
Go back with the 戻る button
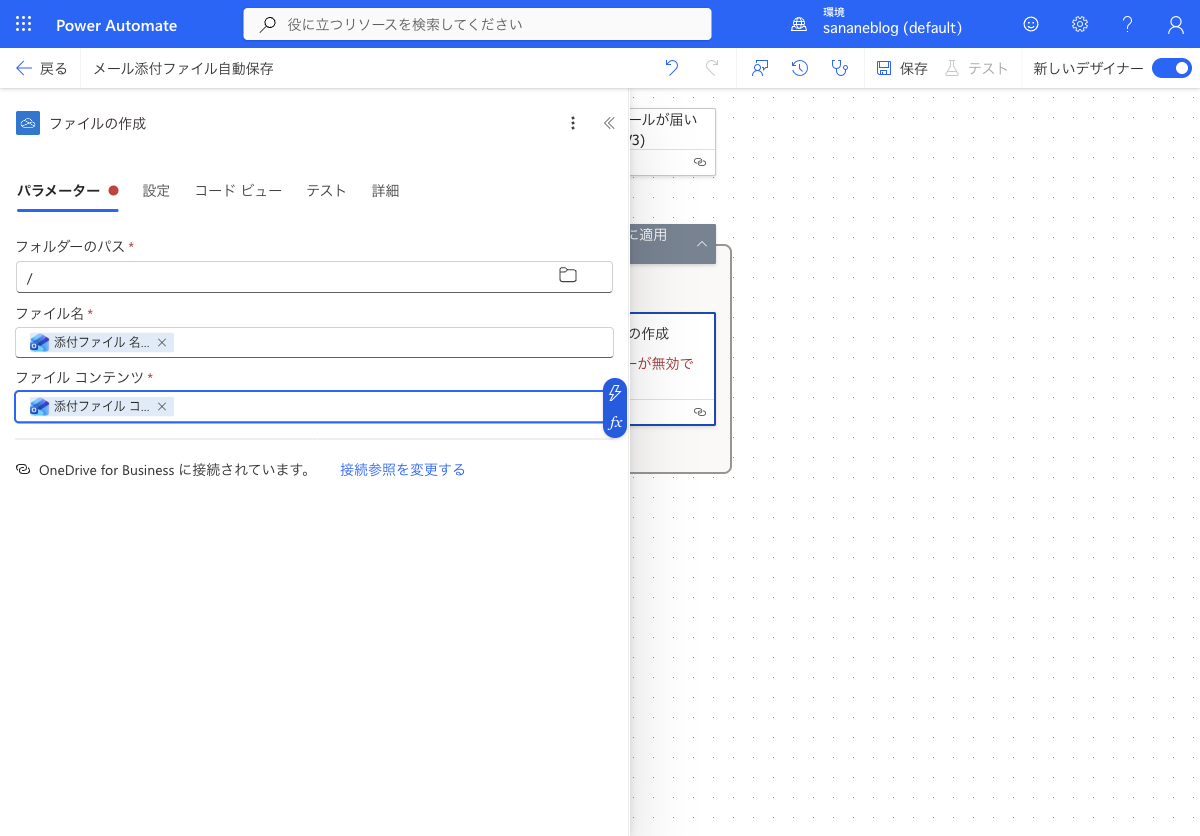click(42, 68)
